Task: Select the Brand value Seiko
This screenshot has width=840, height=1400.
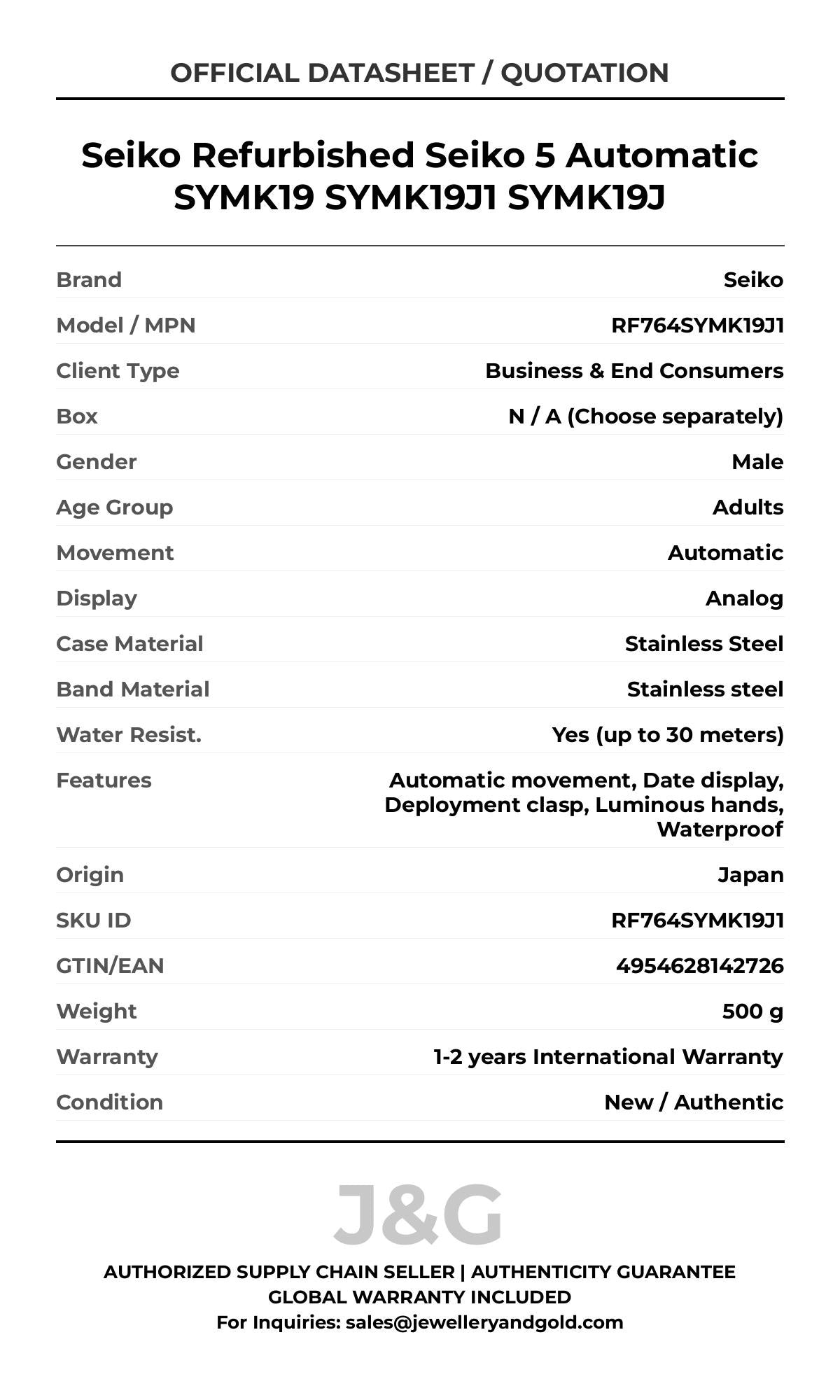Action: pyautogui.click(x=753, y=280)
